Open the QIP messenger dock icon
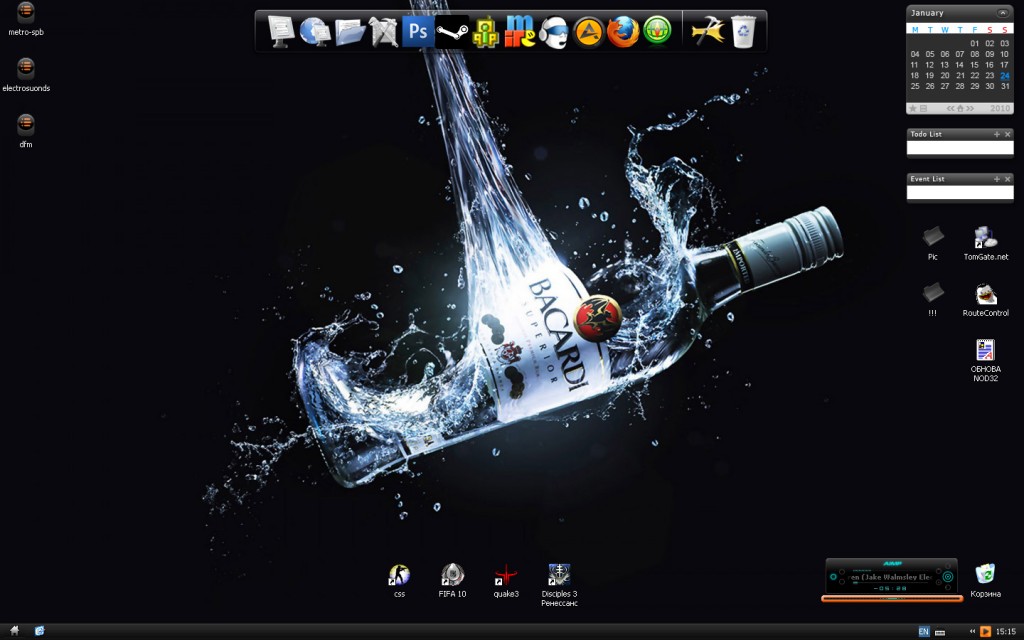 tap(486, 32)
